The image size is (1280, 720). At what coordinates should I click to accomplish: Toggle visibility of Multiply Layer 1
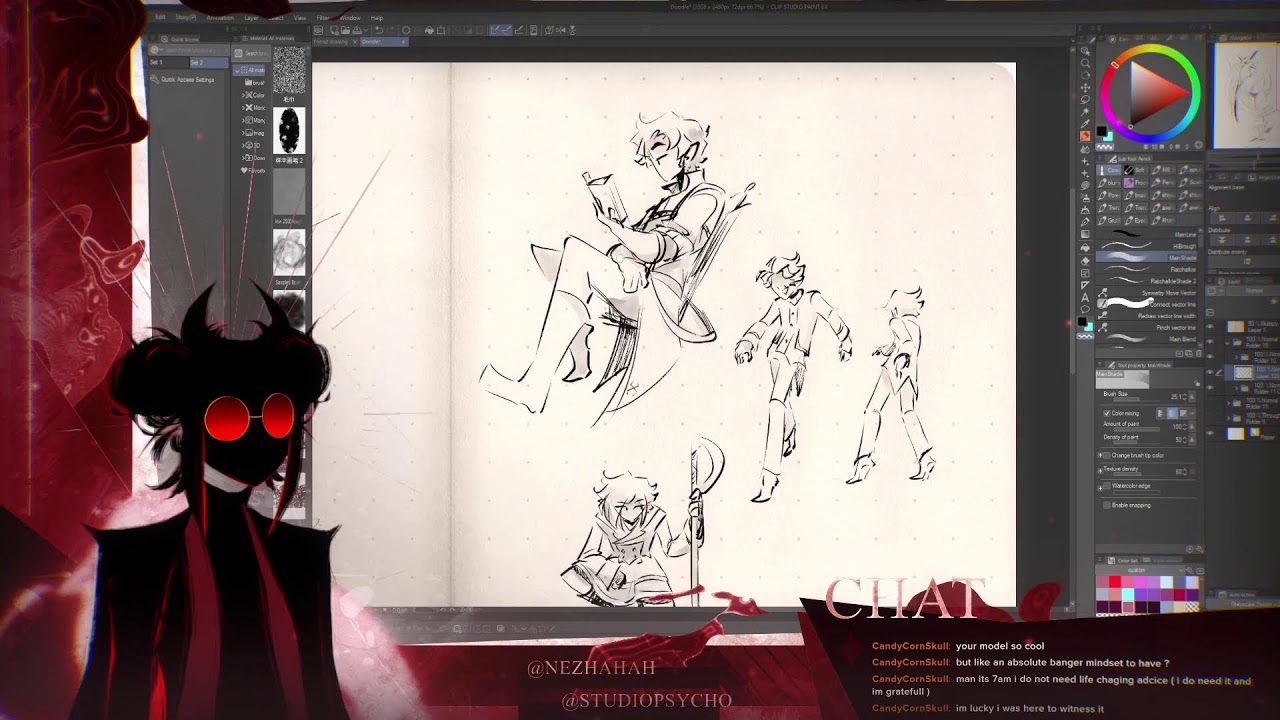1210,326
